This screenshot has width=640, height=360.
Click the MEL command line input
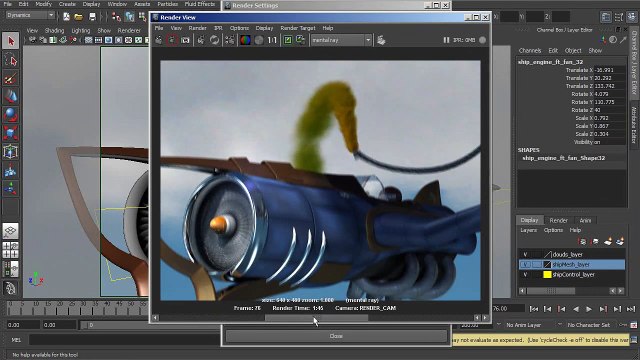point(124,340)
